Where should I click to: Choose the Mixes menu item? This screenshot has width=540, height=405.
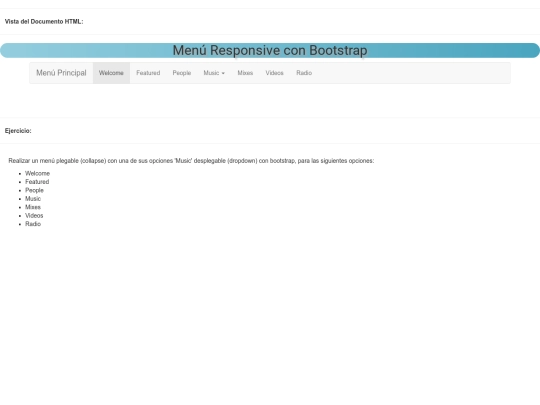pyautogui.click(x=245, y=73)
